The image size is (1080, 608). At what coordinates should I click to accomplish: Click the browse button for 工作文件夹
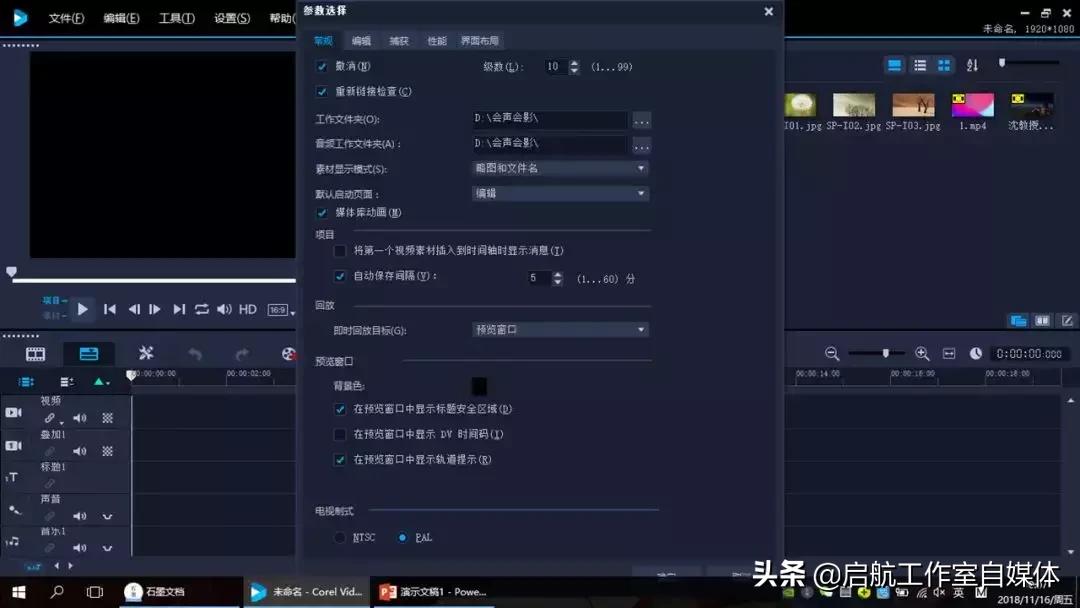coord(641,120)
